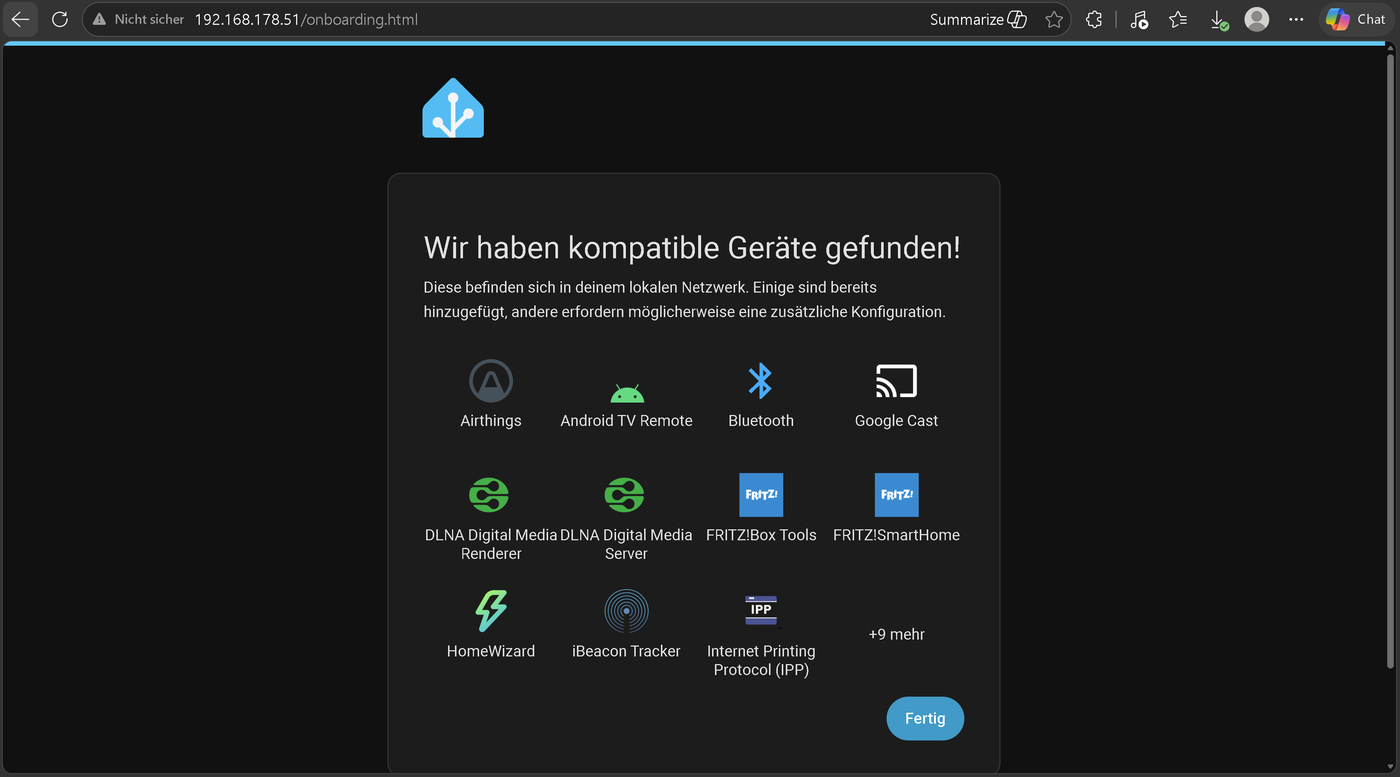Click the Fertig button
Screen dimensions: 1400x777
click(x=925, y=719)
